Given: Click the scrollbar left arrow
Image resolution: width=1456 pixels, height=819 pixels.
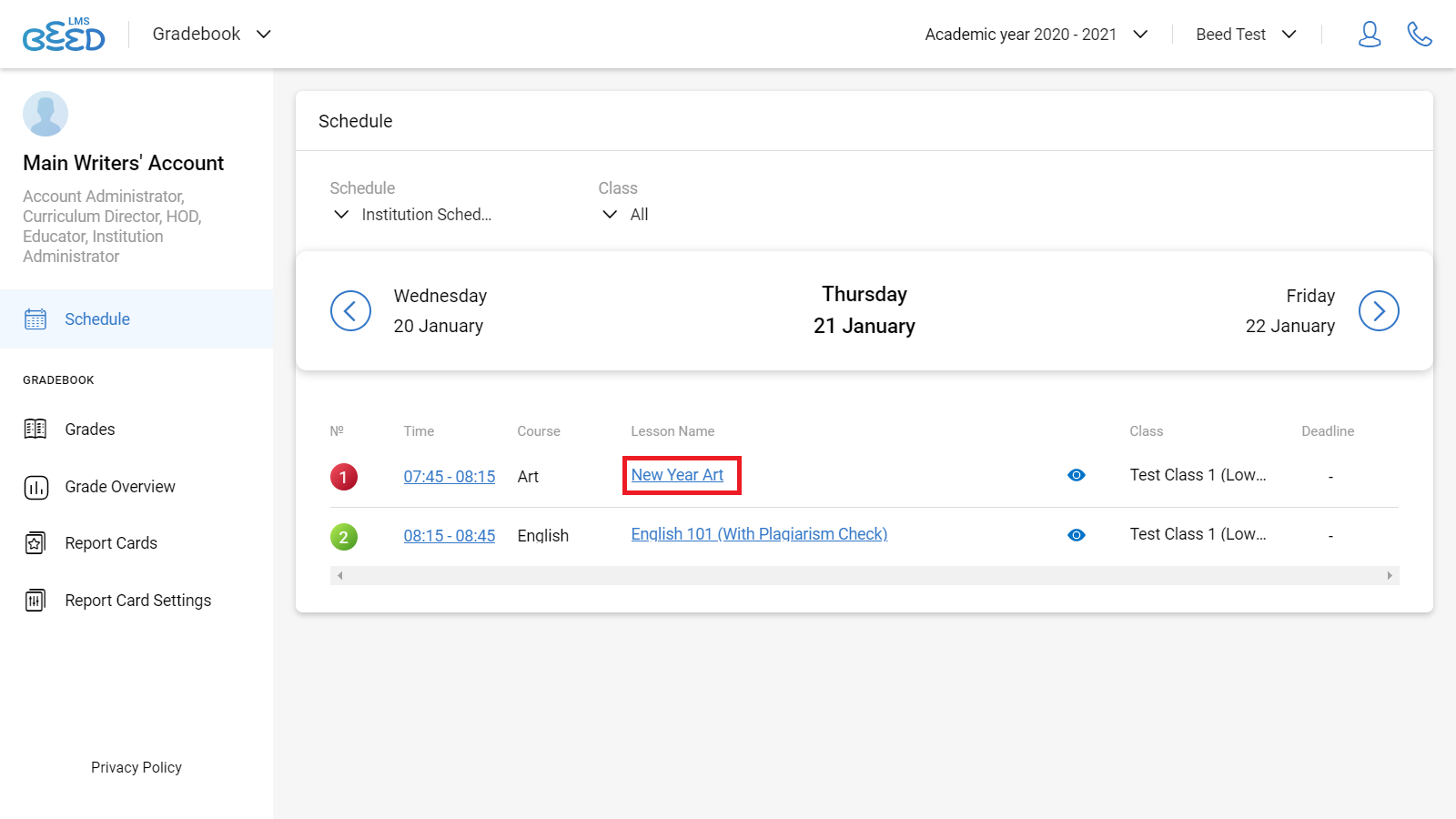Looking at the screenshot, I should [339, 575].
